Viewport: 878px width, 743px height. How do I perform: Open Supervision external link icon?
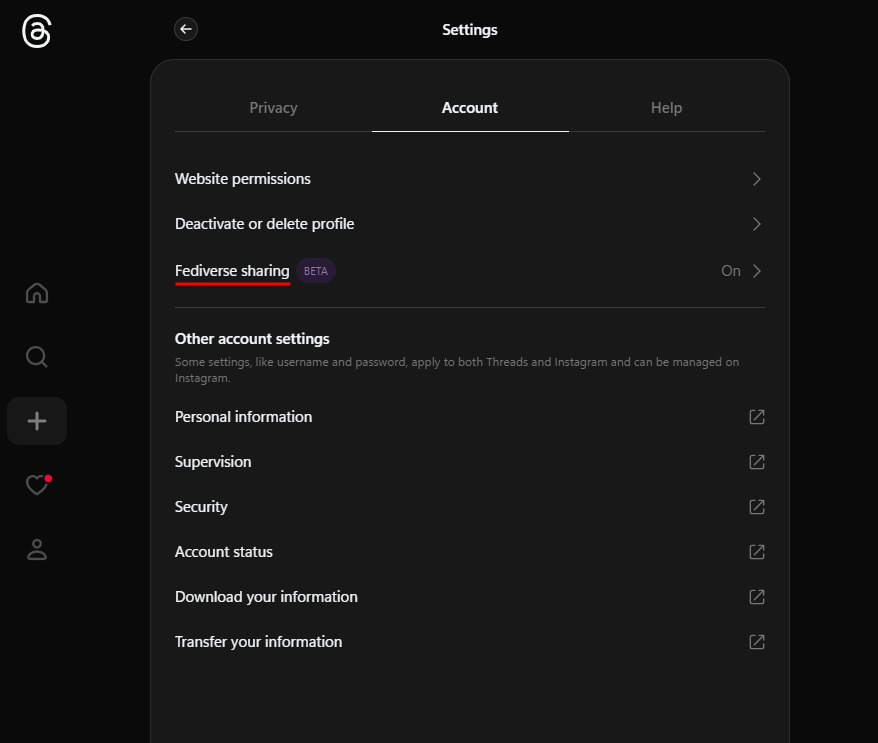pyautogui.click(x=757, y=462)
